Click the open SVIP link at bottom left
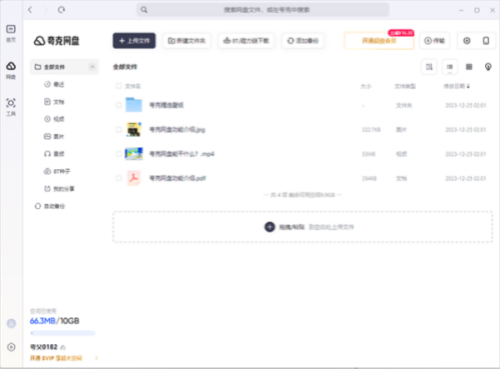 pos(56,358)
